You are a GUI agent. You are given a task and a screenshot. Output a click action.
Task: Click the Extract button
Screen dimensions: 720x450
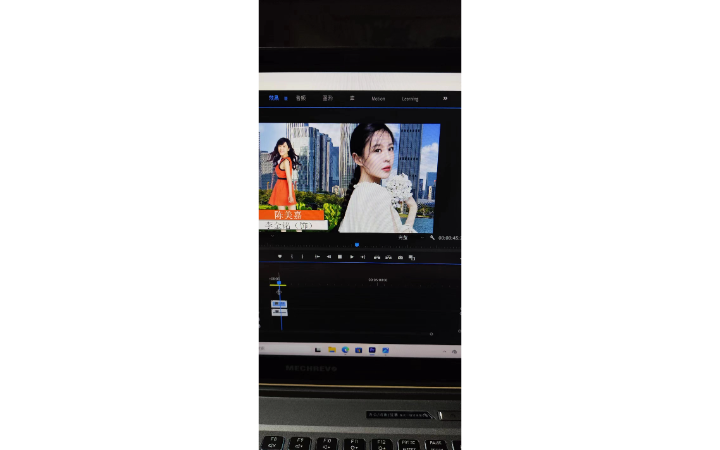(388, 257)
